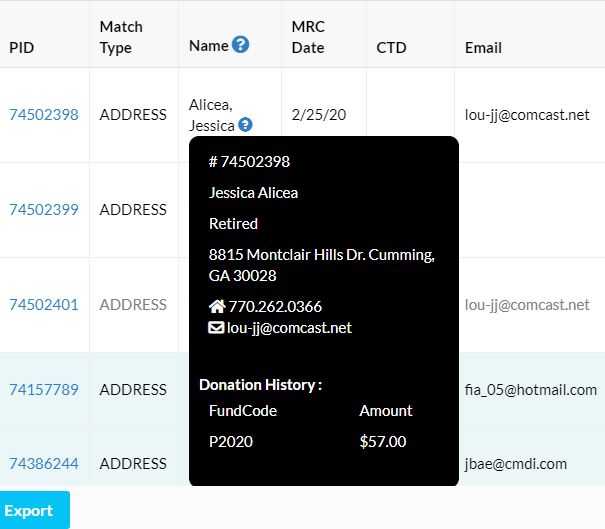Click the info icon next to Alicea, Jessica
Image resolution: width=605 pixels, height=529 pixels.
pyautogui.click(x=245, y=125)
